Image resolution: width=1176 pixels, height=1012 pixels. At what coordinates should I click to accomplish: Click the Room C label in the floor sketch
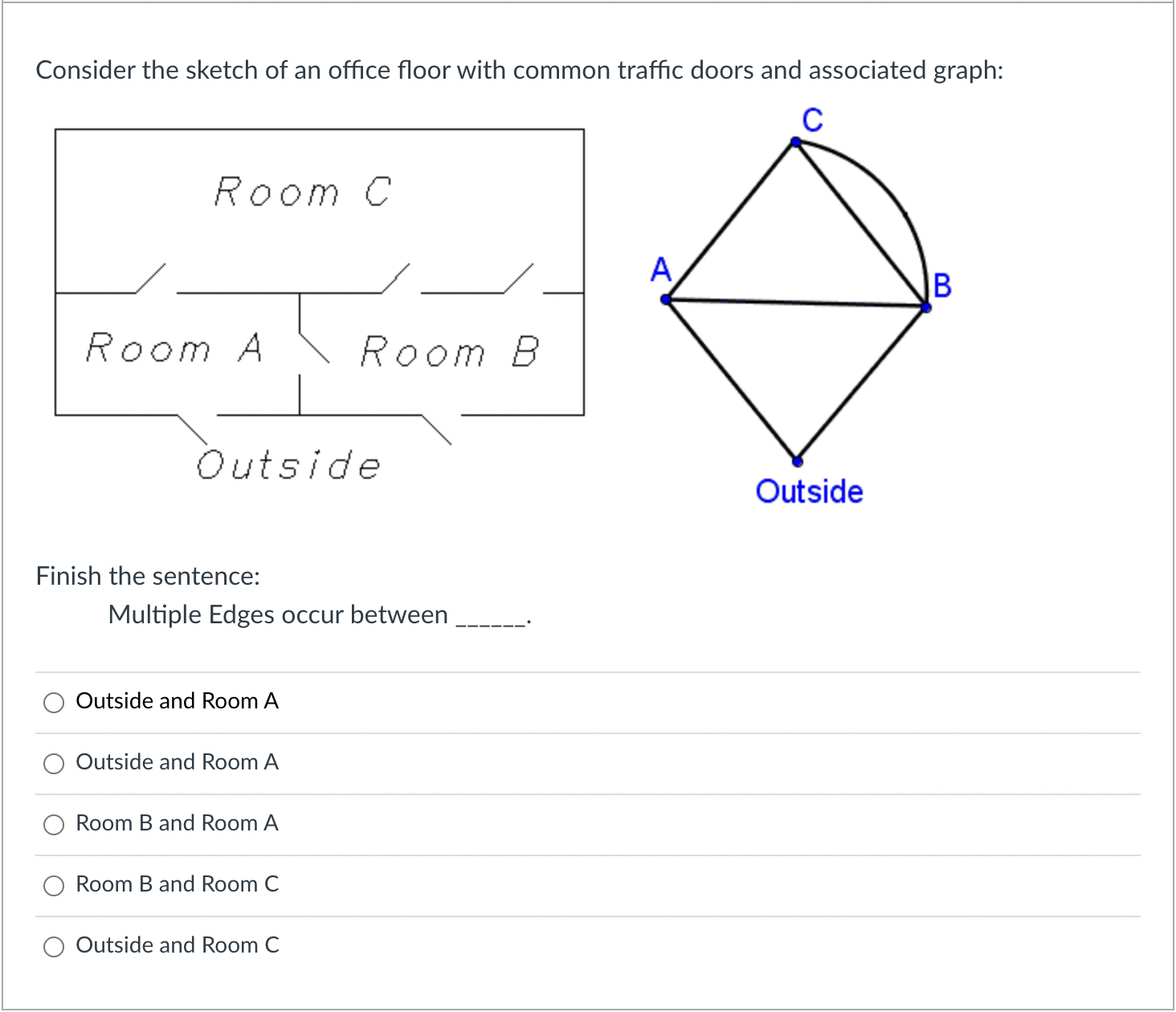[301, 191]
